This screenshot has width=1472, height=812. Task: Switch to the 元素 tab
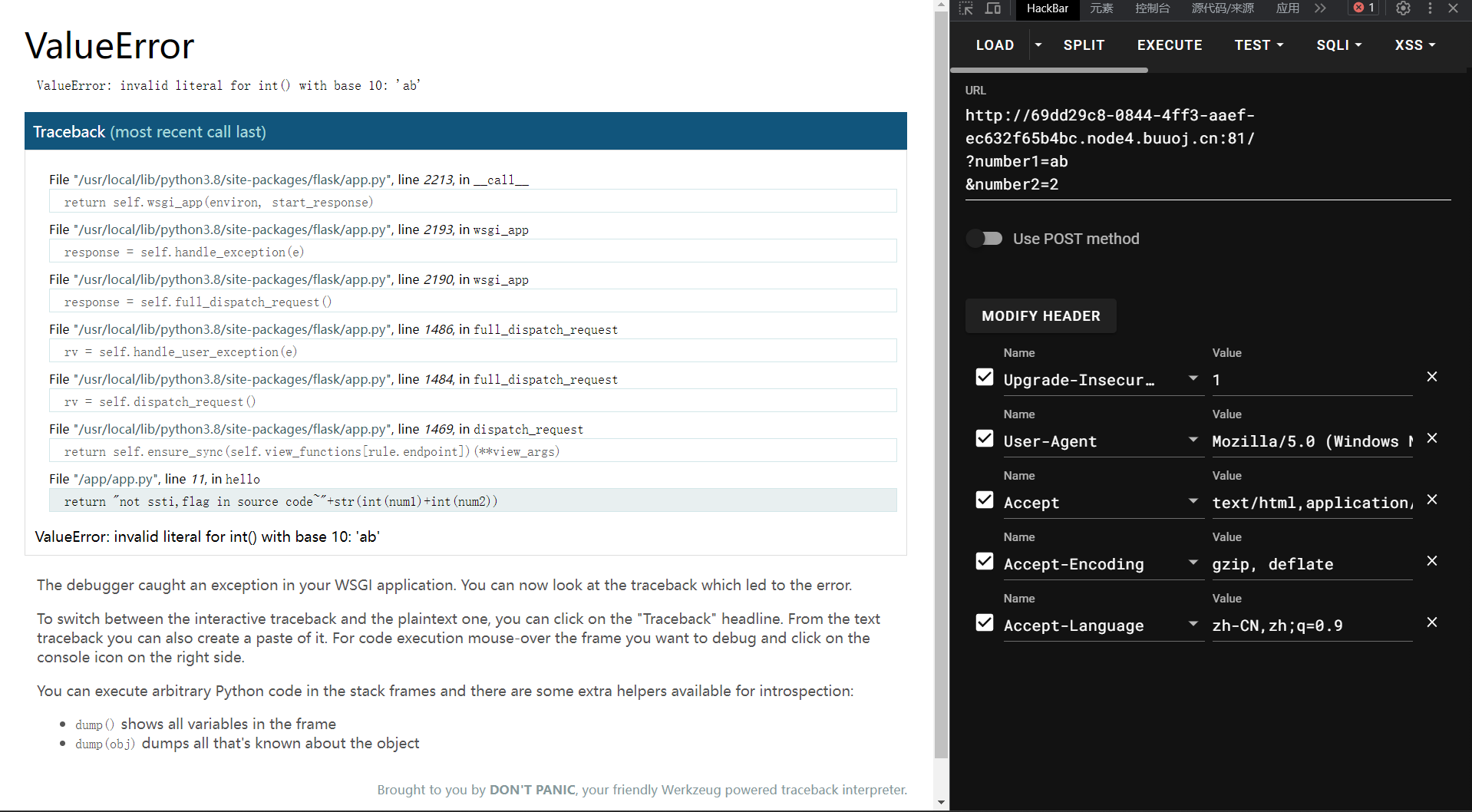[1101, 8]
